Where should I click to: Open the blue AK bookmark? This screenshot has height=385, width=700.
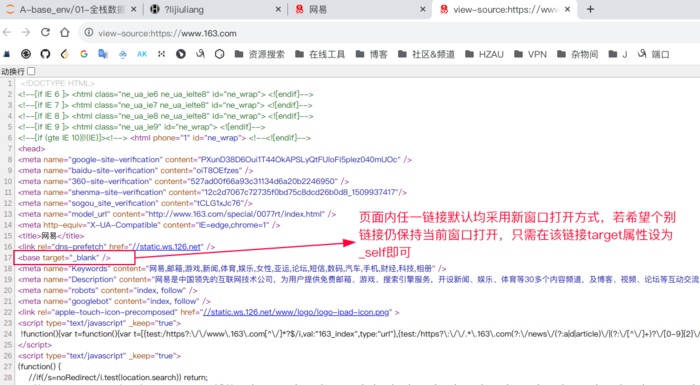142,54
